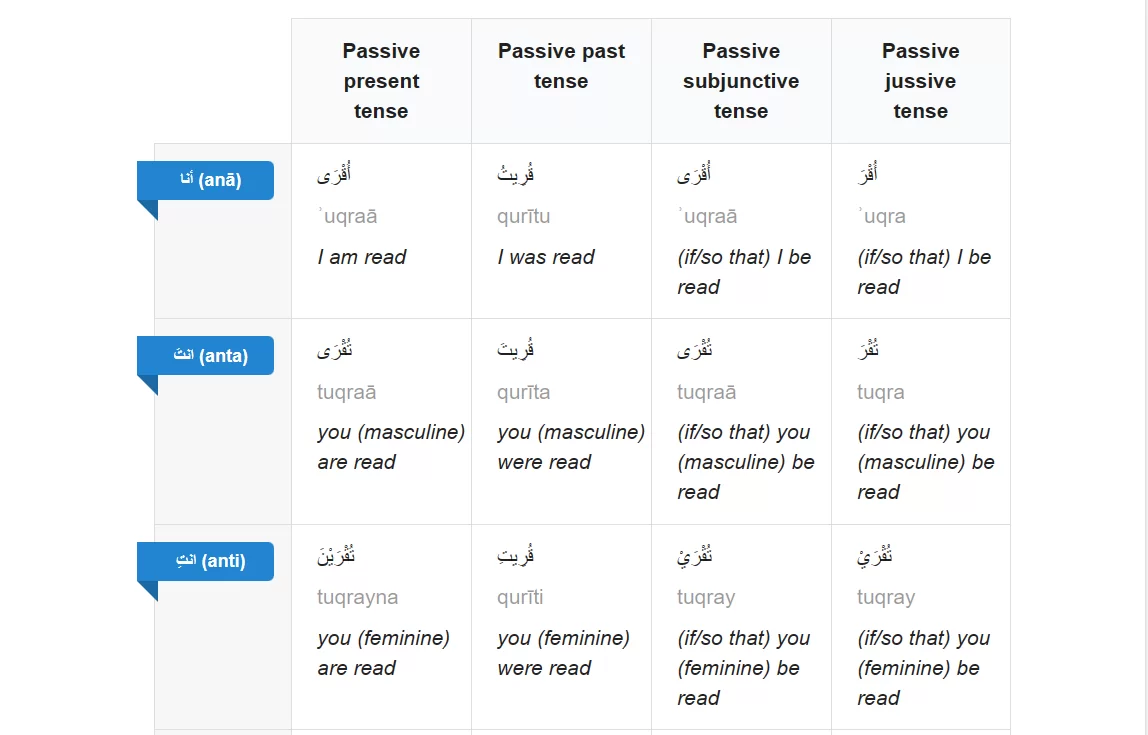The width and height of the screenshot is (1148, 735).
Task: Click the blue anta pronoun label
Action: (x=206, y=356)
